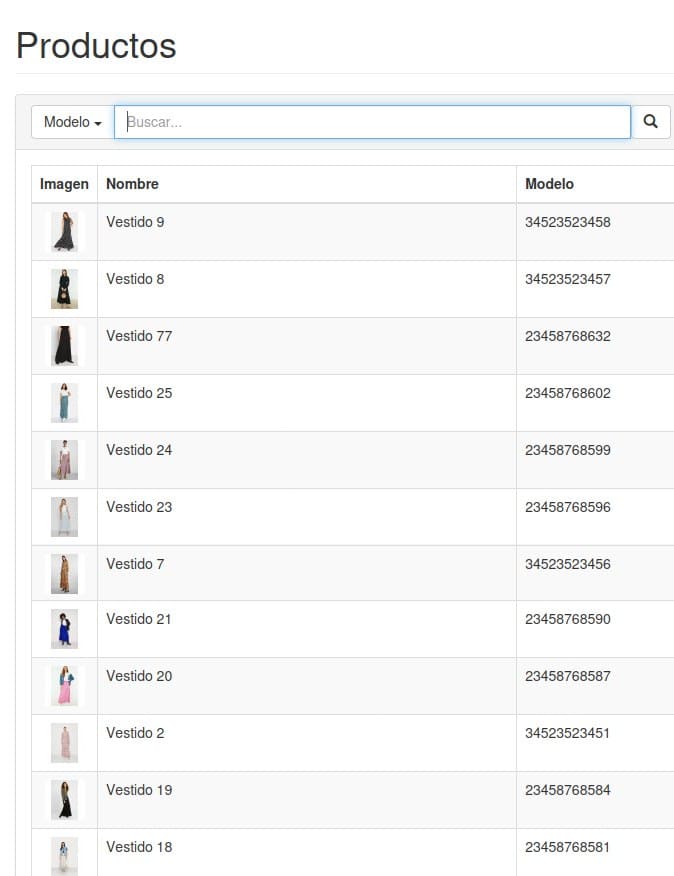Click model number 34523523458
The width and height of the screenshot is (674, 876).
click(x=567, y=222)
